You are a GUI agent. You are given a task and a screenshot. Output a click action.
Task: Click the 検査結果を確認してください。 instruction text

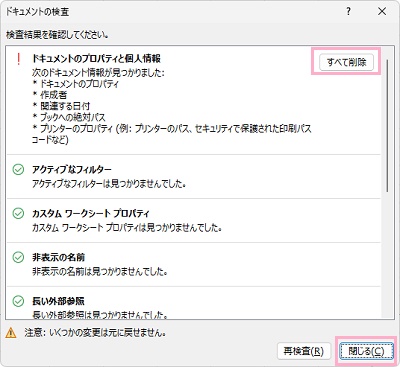pyautogui.click(x=57, y=34)
